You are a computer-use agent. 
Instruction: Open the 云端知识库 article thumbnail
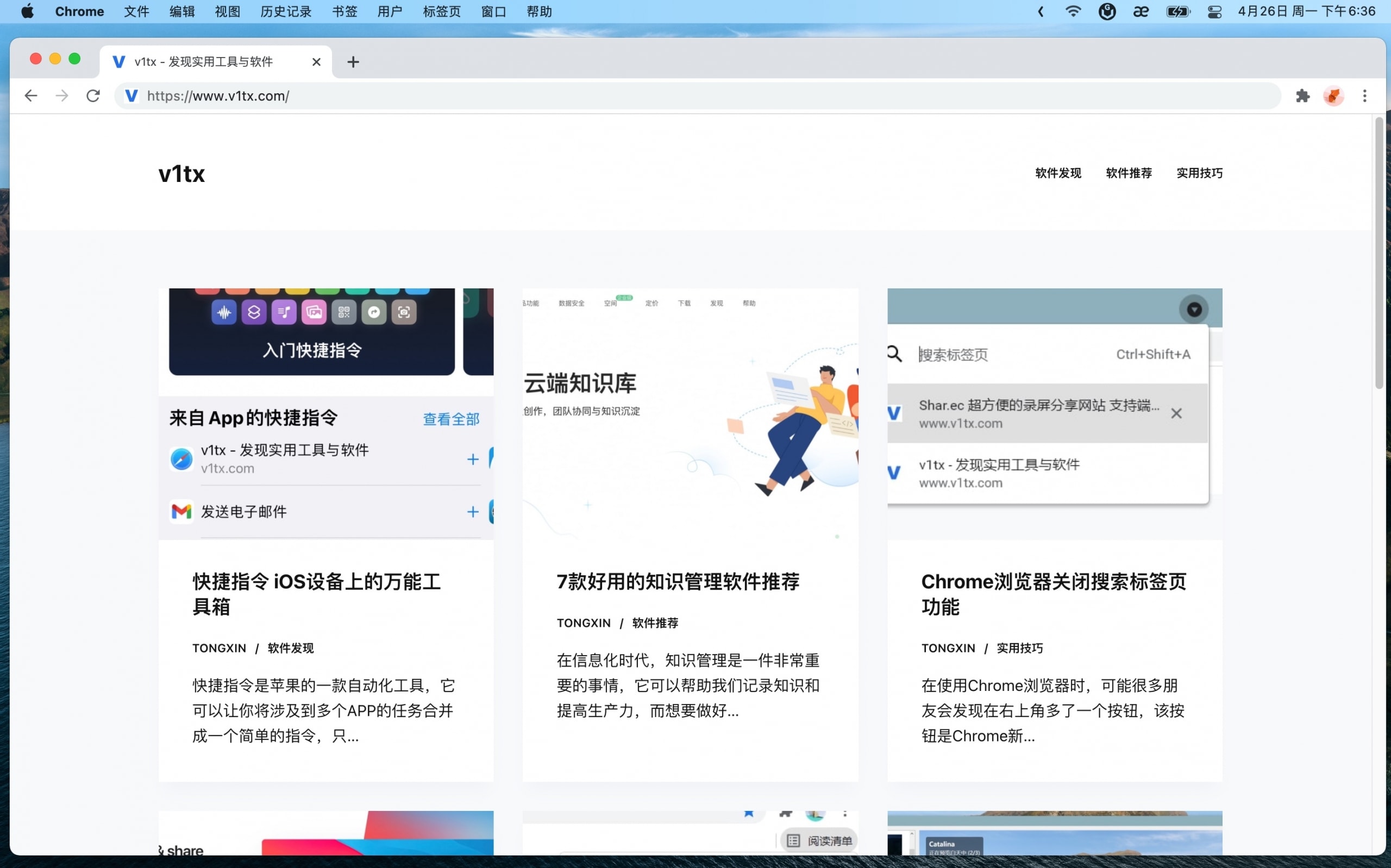[691, 414]
